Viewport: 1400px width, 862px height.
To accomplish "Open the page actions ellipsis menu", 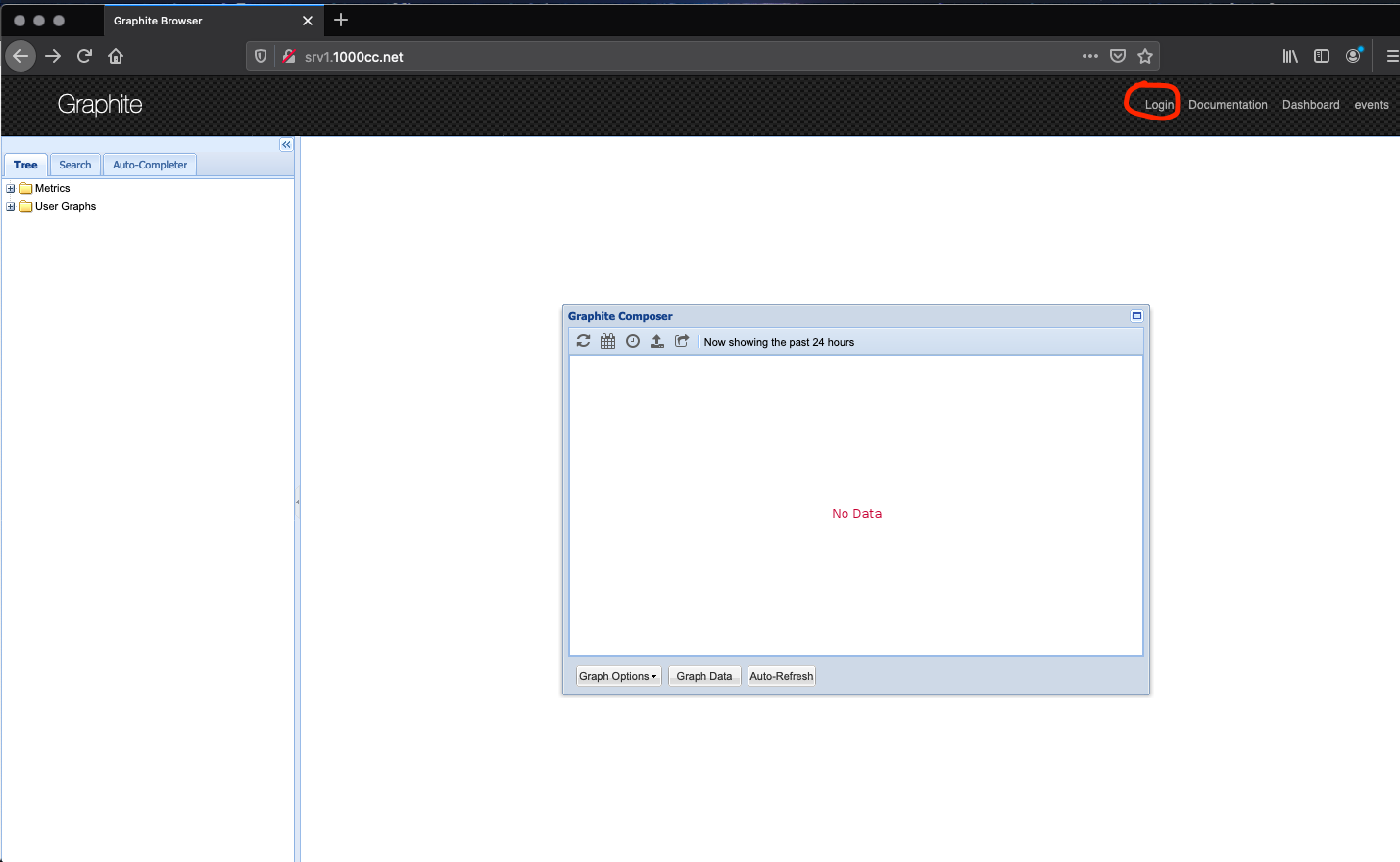I will 1090,56.
